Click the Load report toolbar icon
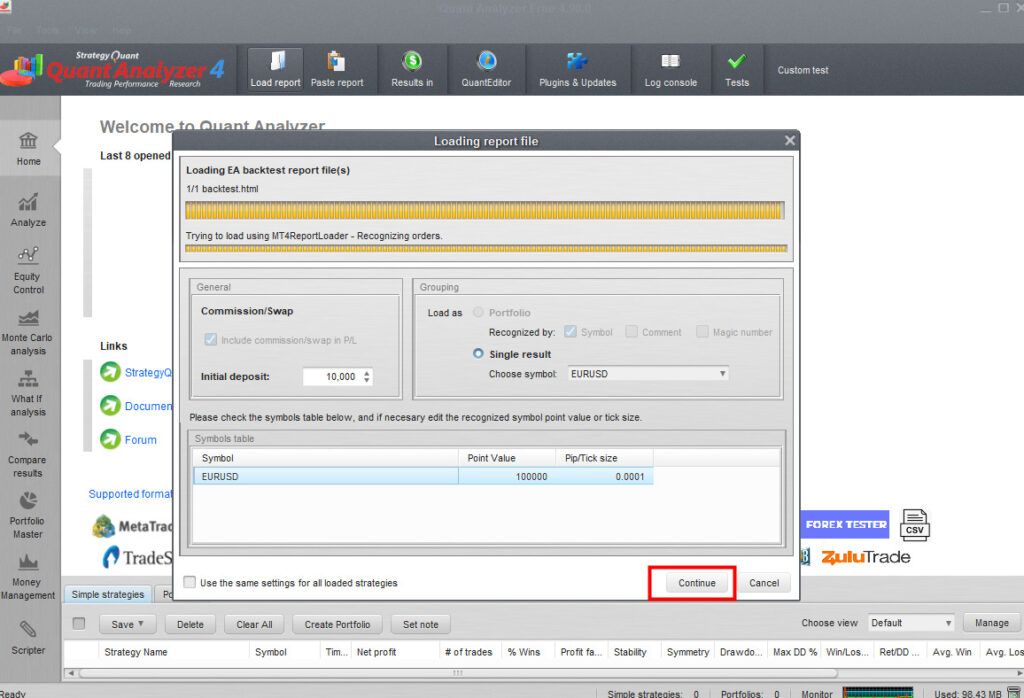 [x=275, y=69]
